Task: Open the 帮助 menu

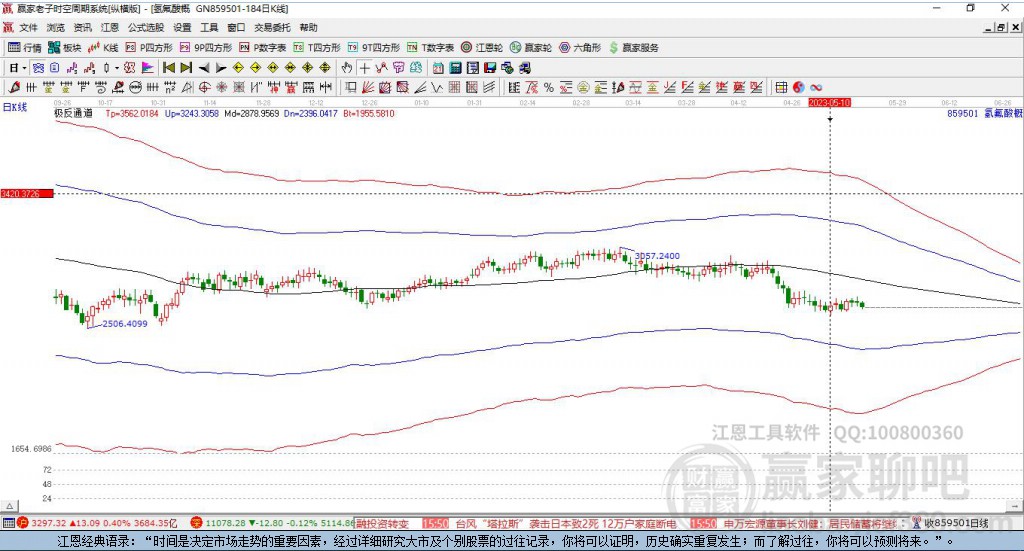Action: (308, 27)
